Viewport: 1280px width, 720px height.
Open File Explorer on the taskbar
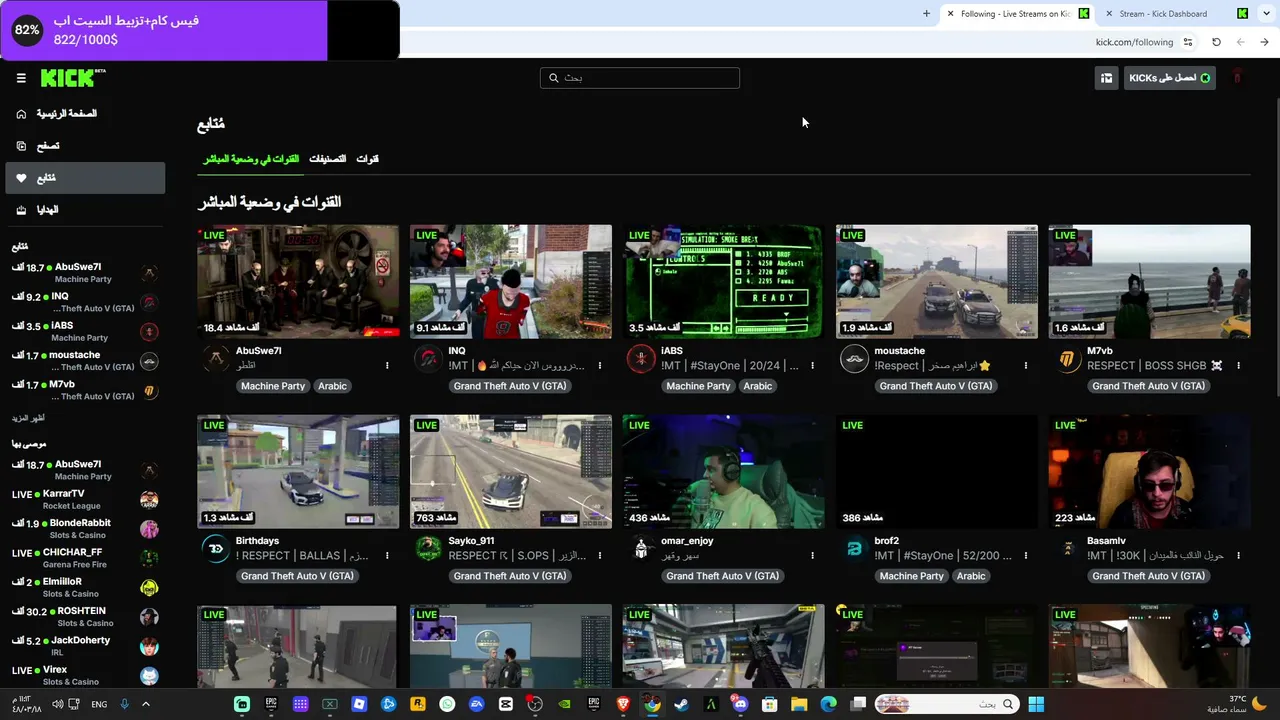click(799, 704)
